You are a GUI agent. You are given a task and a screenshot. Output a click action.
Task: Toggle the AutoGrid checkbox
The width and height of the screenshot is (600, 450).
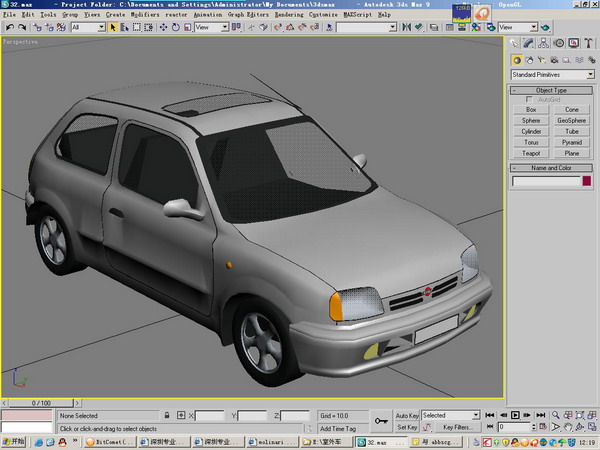tap(529, 100)
